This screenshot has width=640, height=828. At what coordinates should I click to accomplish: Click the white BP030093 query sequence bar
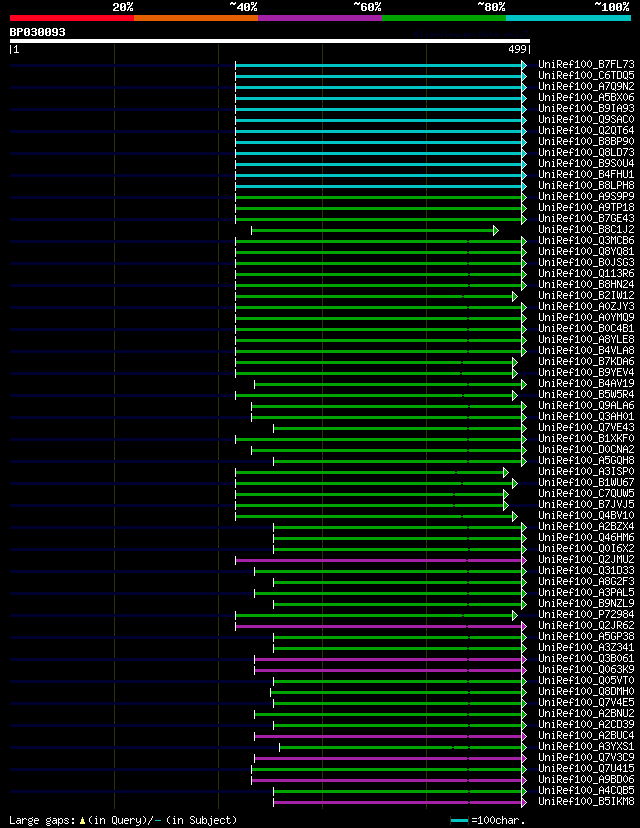[270, 41]
